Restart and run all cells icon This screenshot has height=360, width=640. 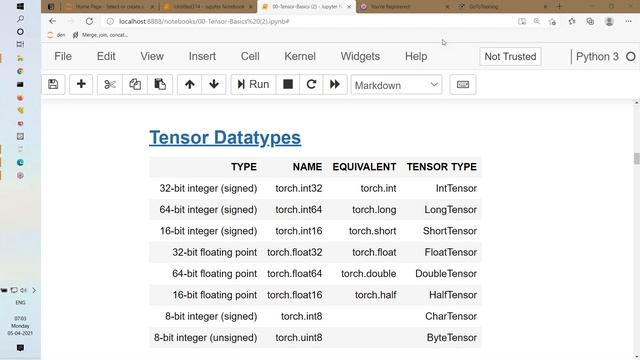pos(335,84)
